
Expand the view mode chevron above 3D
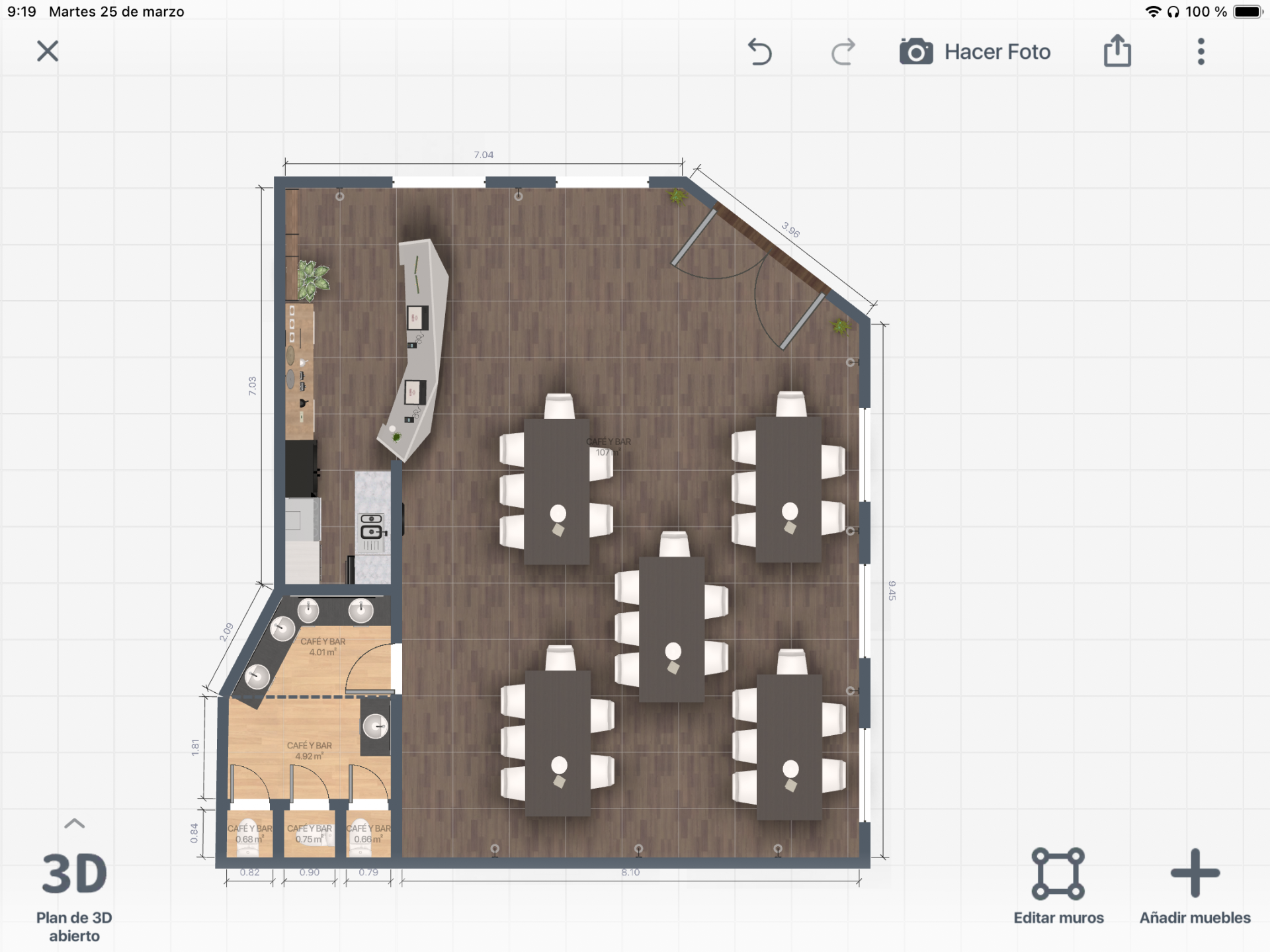[x=74, y=824]
